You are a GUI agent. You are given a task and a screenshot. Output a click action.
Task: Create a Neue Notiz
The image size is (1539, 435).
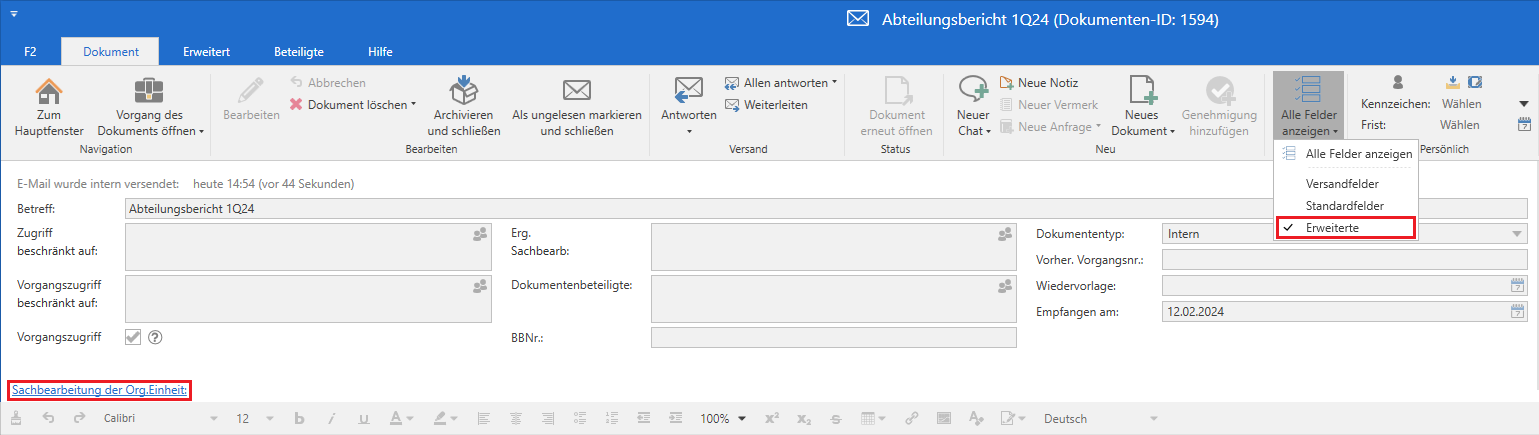coord(1047,83)
